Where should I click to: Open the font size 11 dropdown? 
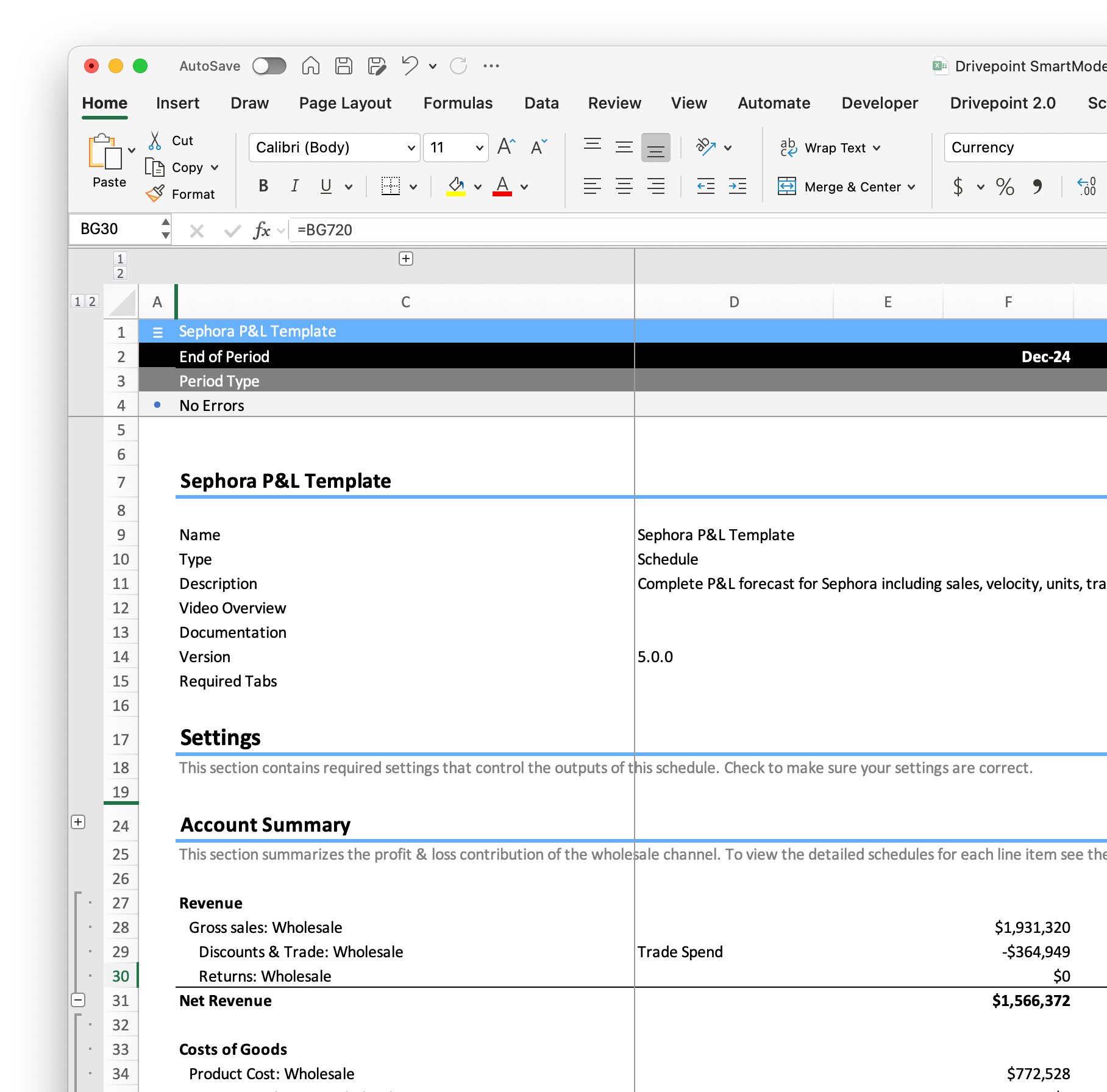(455, 148)
